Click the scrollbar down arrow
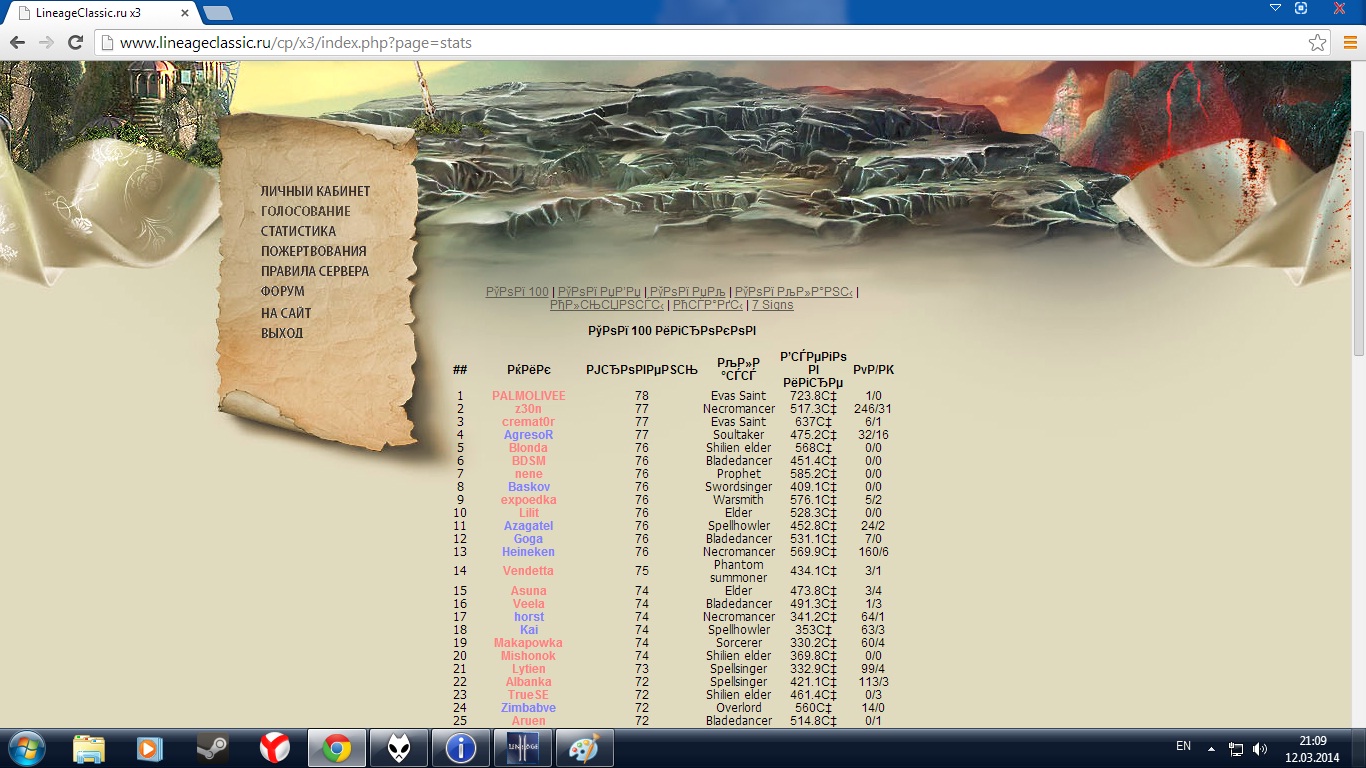The image size is (1366, 768). pyautogui.click(x=1359, y=719)
